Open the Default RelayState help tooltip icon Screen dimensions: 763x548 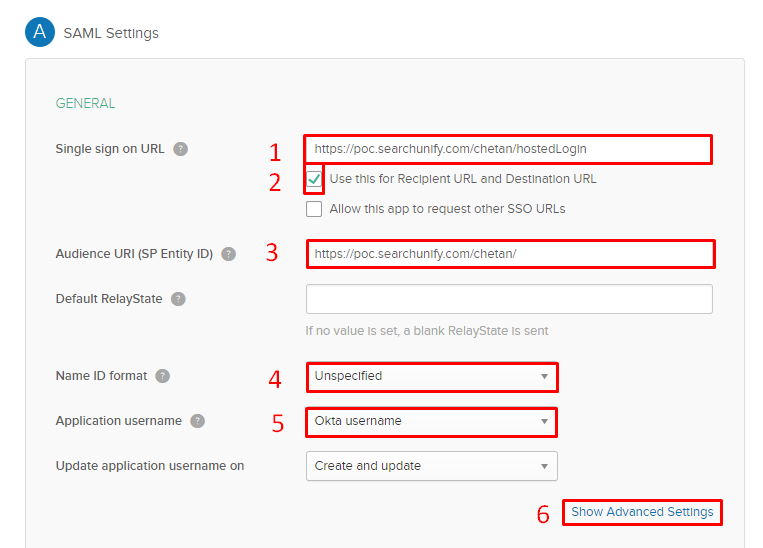(178, 299)
